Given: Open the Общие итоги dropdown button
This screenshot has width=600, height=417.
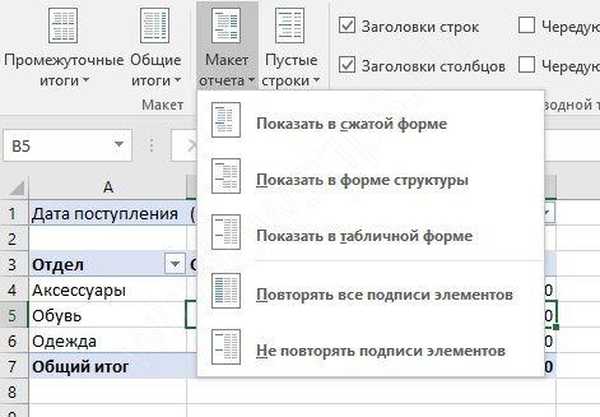Looking at the screenshot, I should 155,46.
